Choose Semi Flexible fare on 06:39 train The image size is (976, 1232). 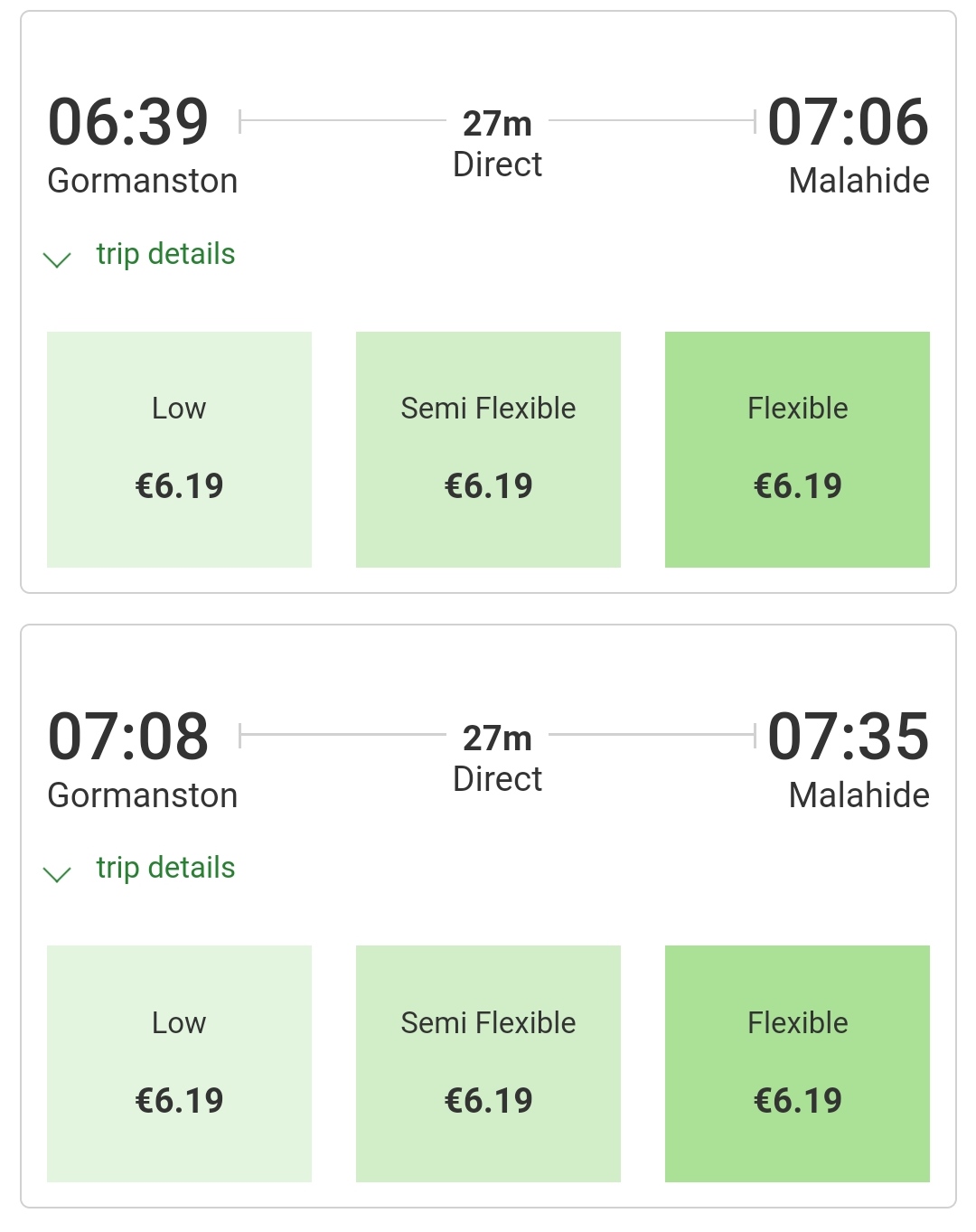click(x=488, y=449)
